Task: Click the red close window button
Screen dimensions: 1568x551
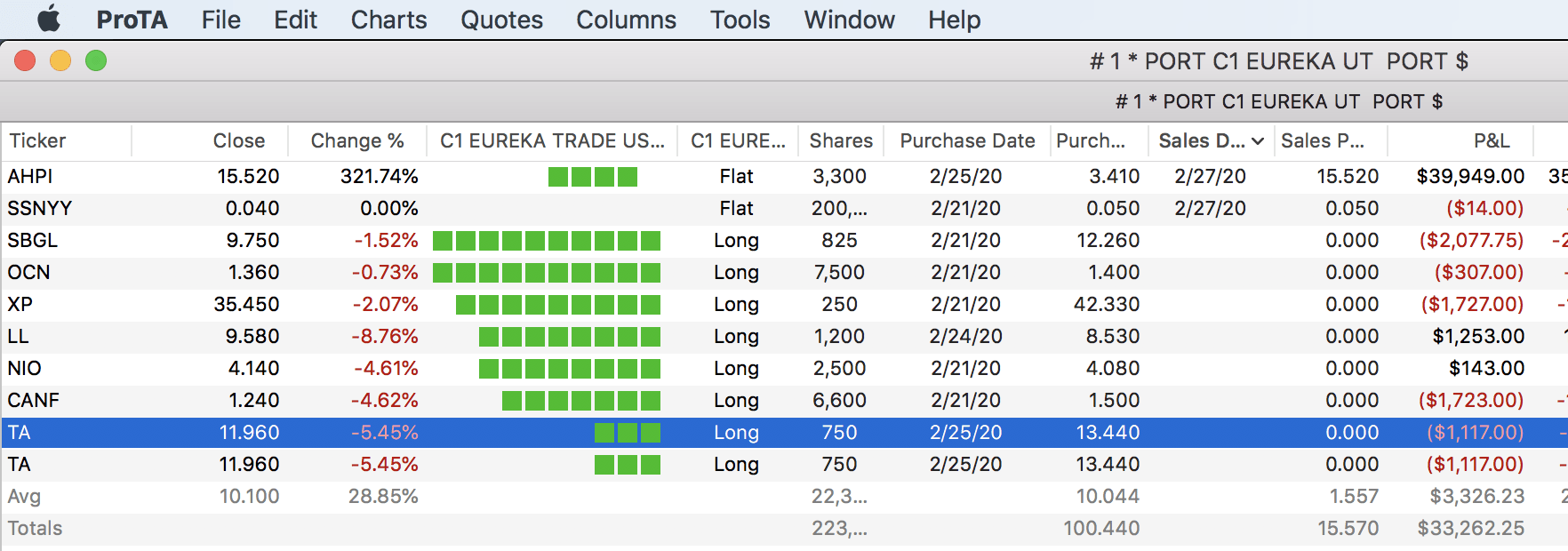Action: (x=25, y=60)
